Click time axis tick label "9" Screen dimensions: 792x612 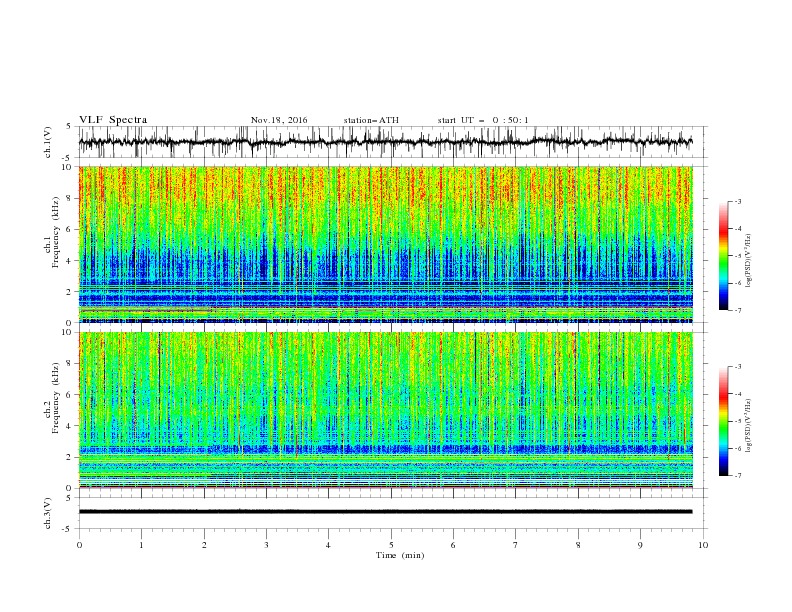tap(640, 545)
